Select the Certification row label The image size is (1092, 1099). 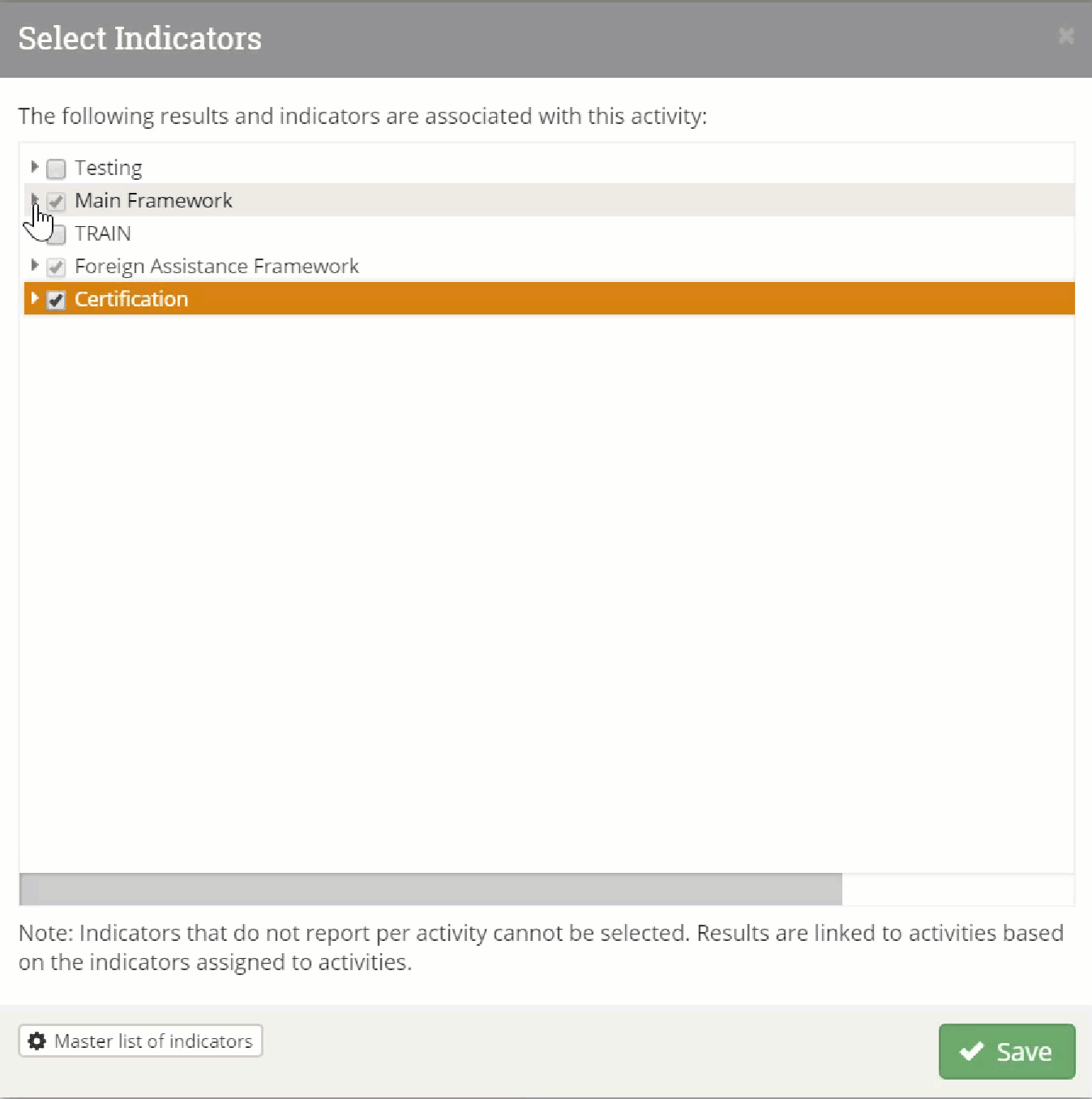point(131,299)
